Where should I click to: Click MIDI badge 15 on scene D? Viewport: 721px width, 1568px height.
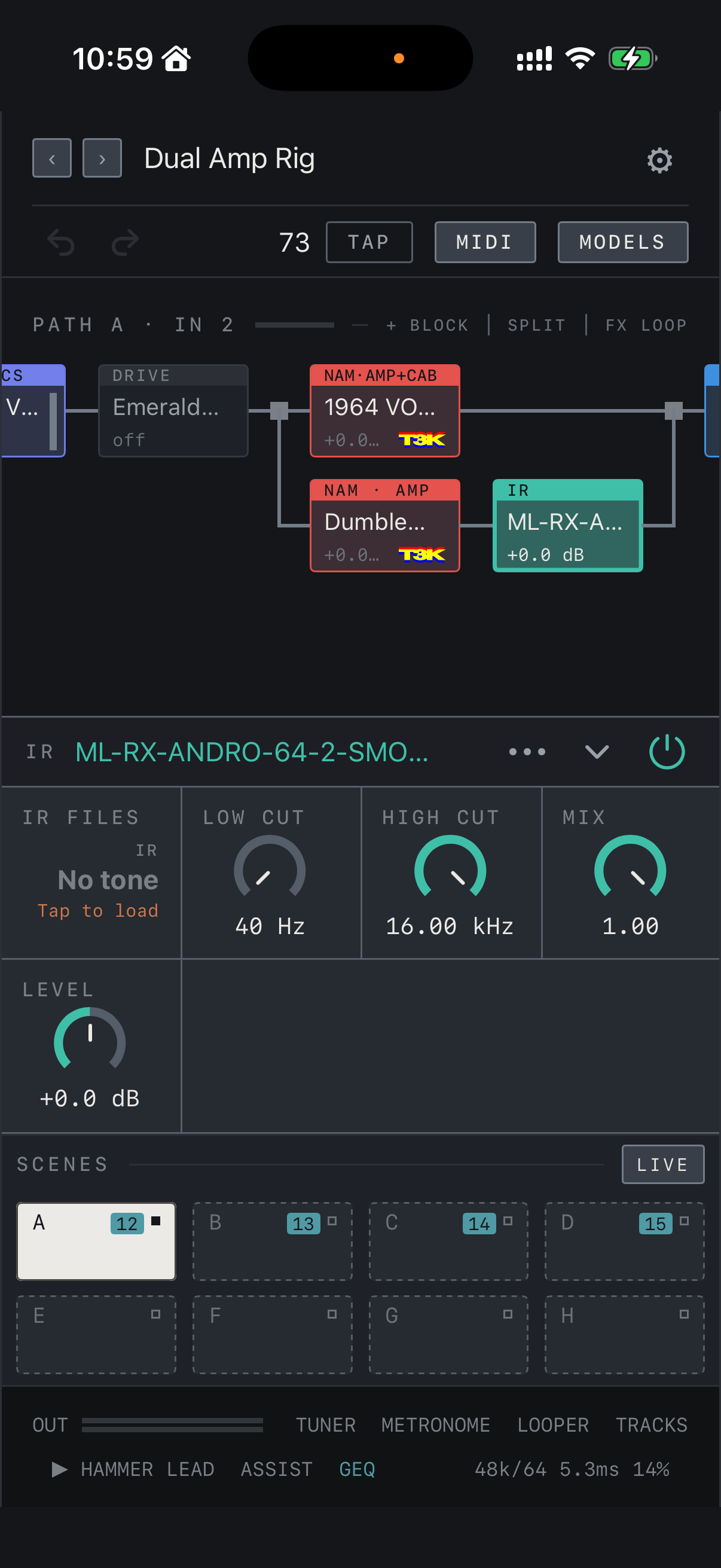(656, 1224)
